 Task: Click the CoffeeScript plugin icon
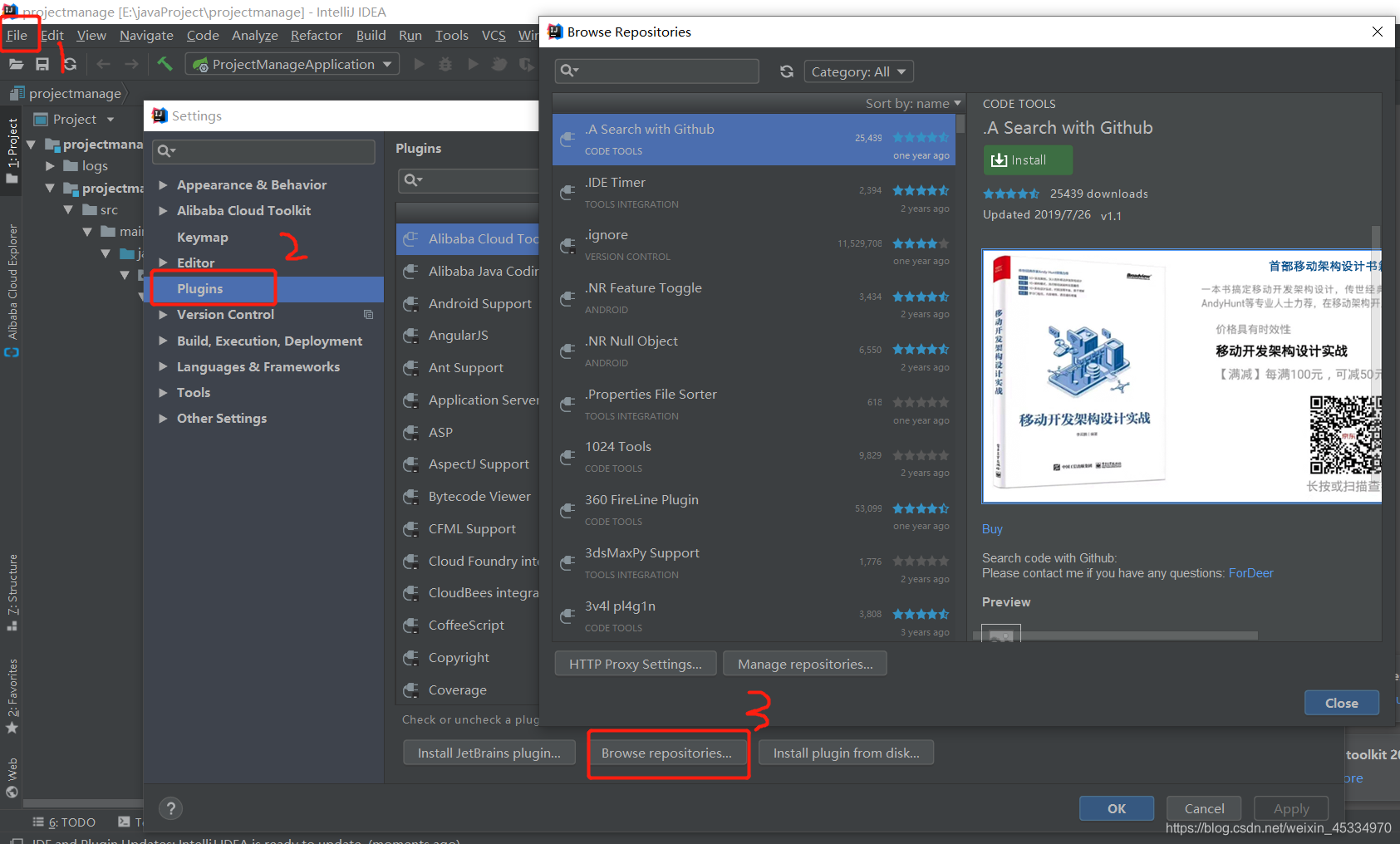click(410, 626)
